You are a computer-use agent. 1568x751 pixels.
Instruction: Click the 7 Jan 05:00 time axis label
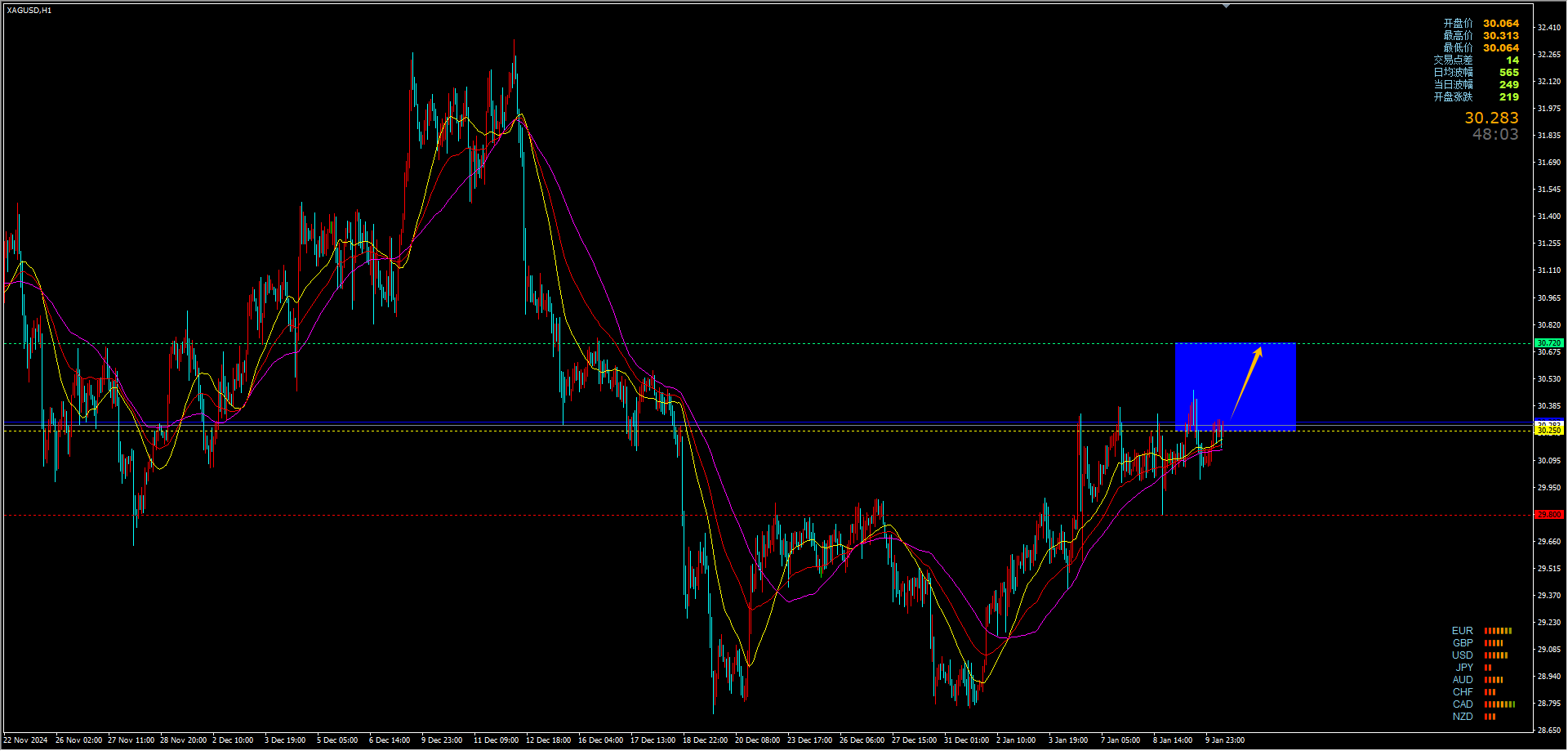point(1120,740)
